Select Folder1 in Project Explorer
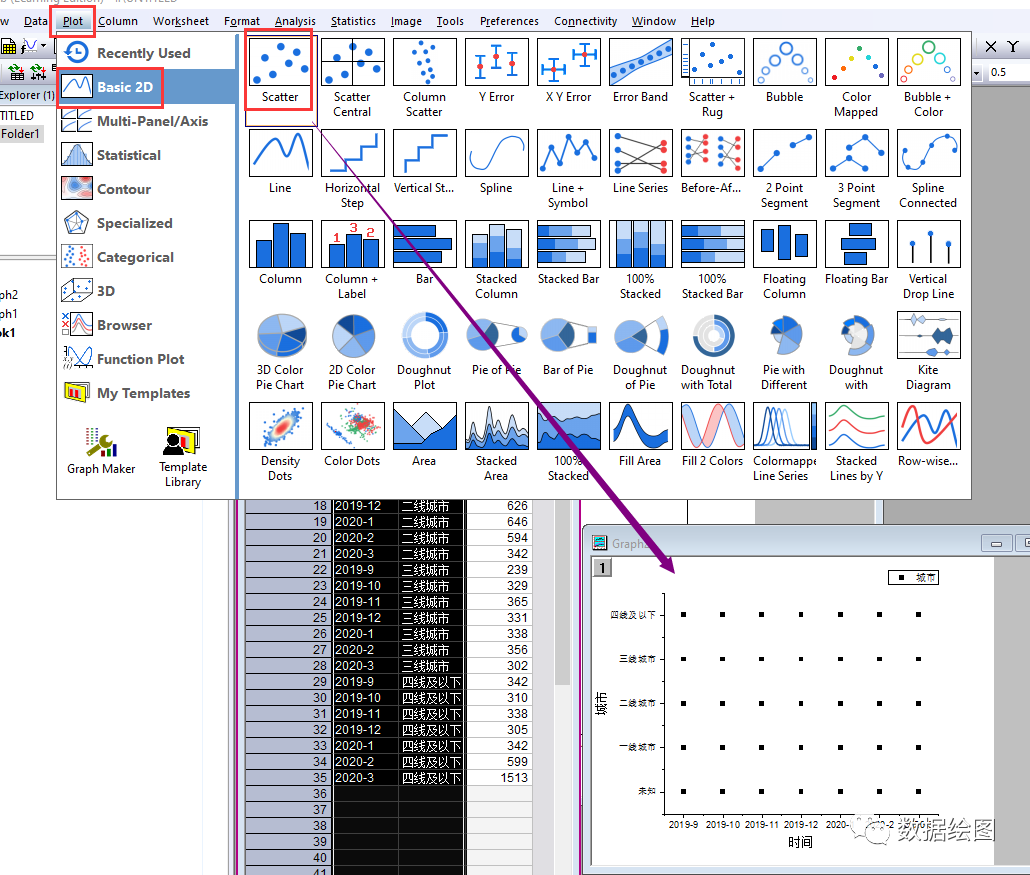The height and width of the screenshot is (875, 1030). pyautogui.click(x=20, y=134)
